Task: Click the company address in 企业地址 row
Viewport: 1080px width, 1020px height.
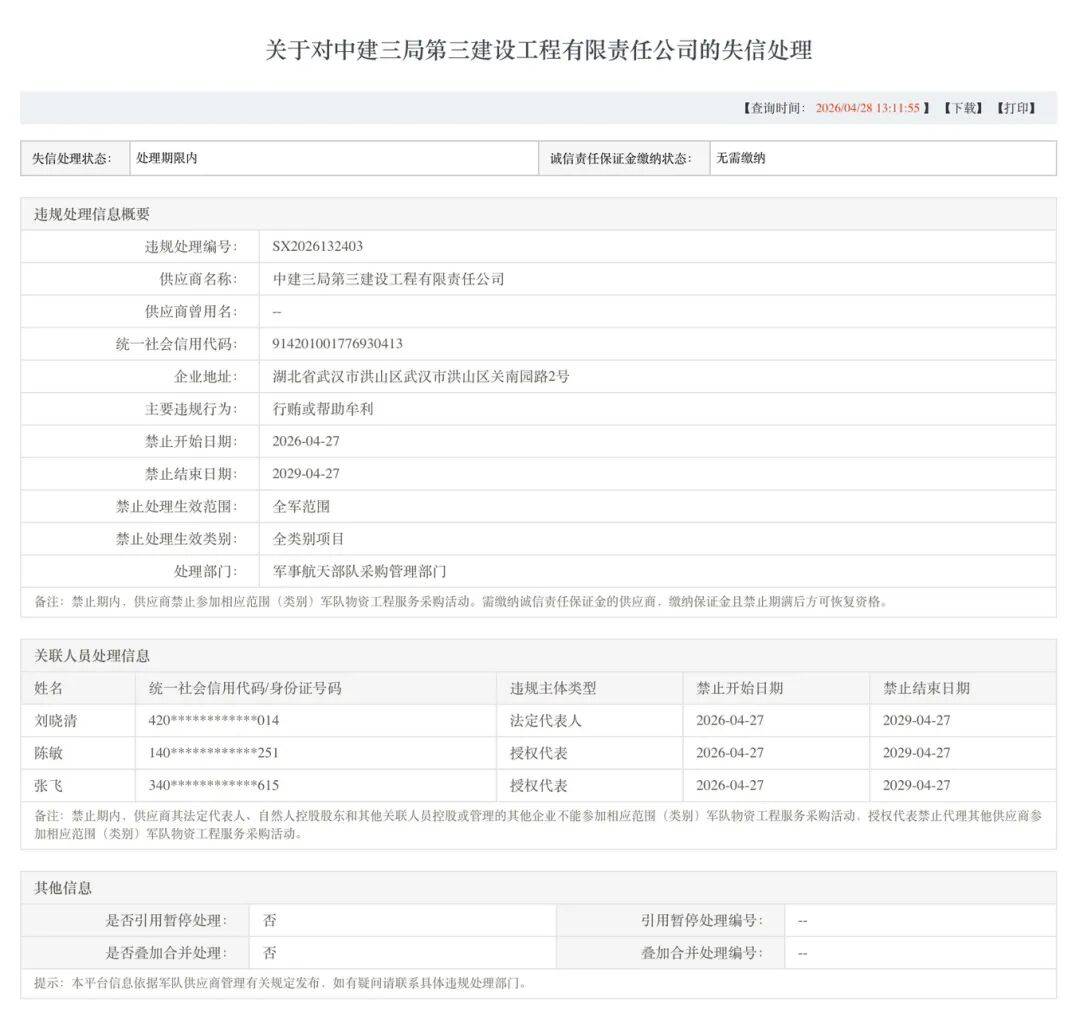Action: click(x=421, y=376)
